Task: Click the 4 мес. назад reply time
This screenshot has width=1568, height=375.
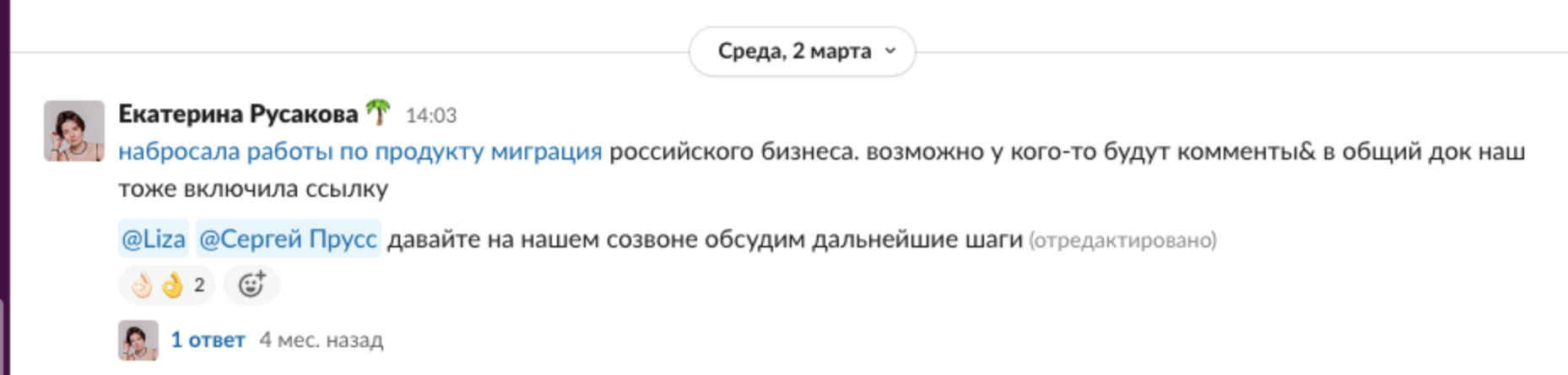Action: [x=321, y=340]
